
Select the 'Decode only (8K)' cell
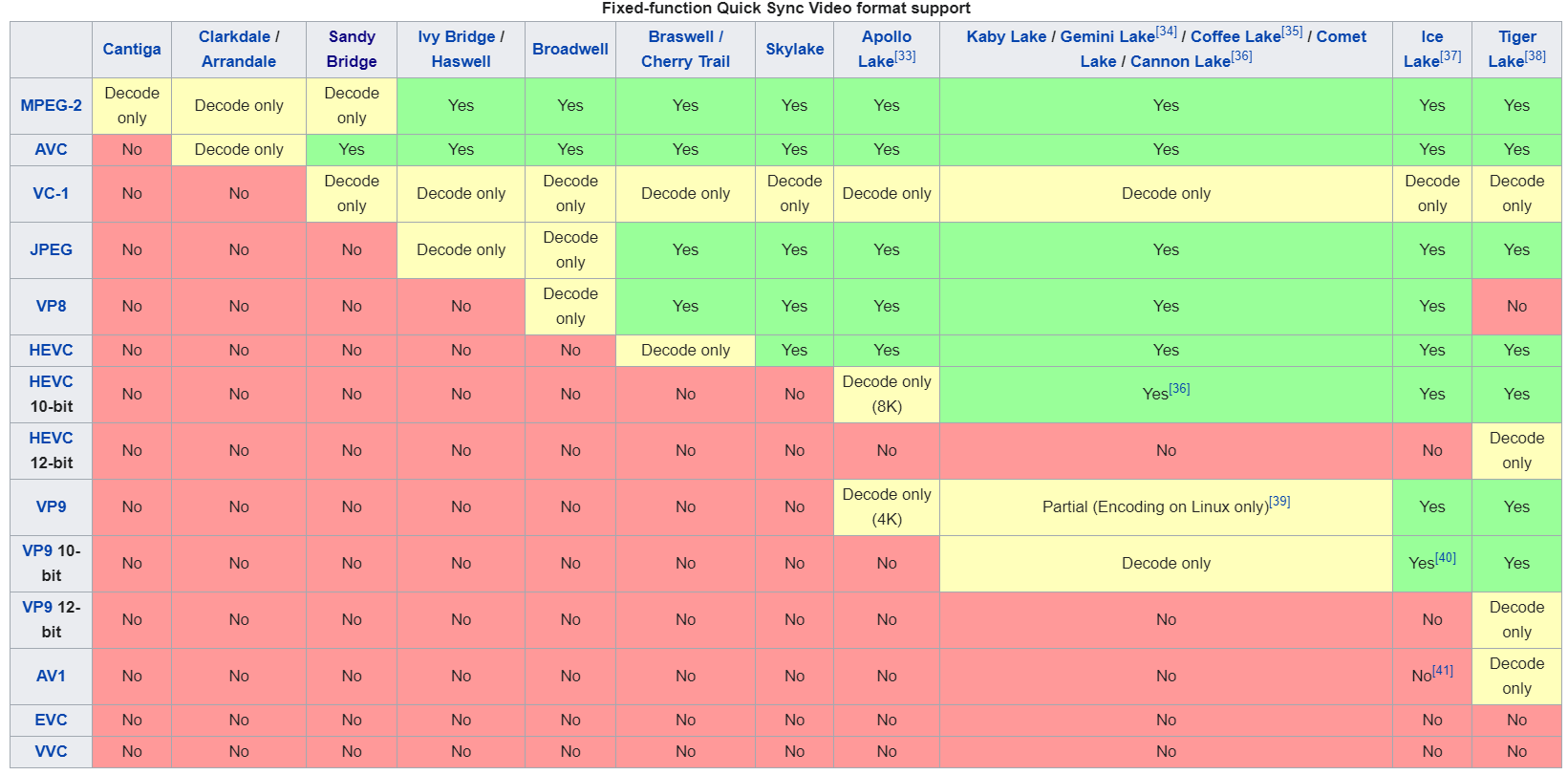(x=887, y=394)
